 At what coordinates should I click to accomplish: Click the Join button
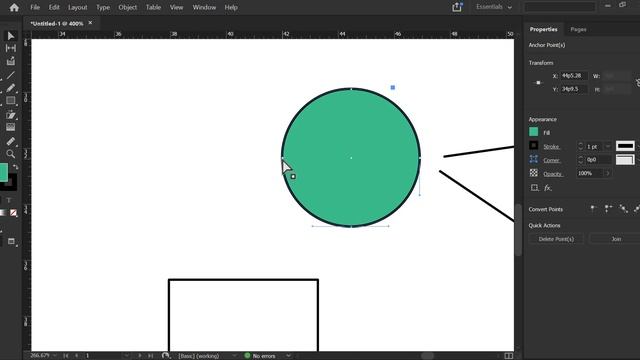point(616,239)
